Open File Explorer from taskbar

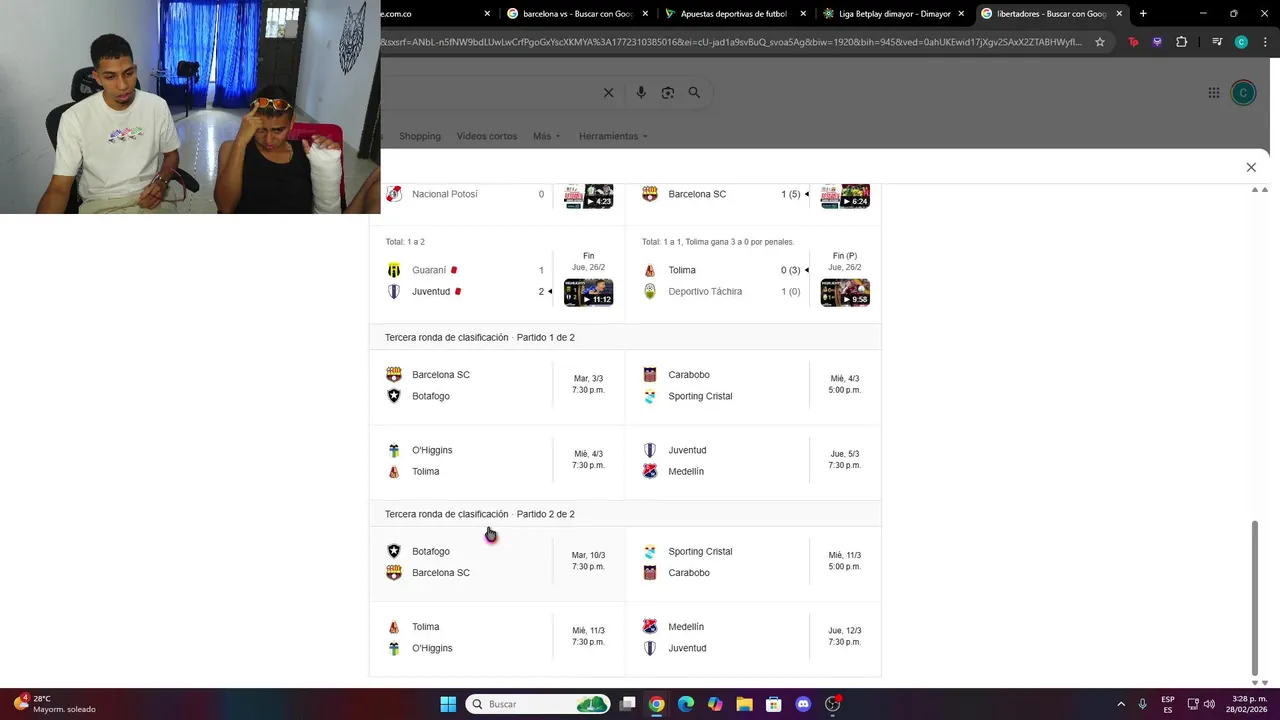click(744, 704)
